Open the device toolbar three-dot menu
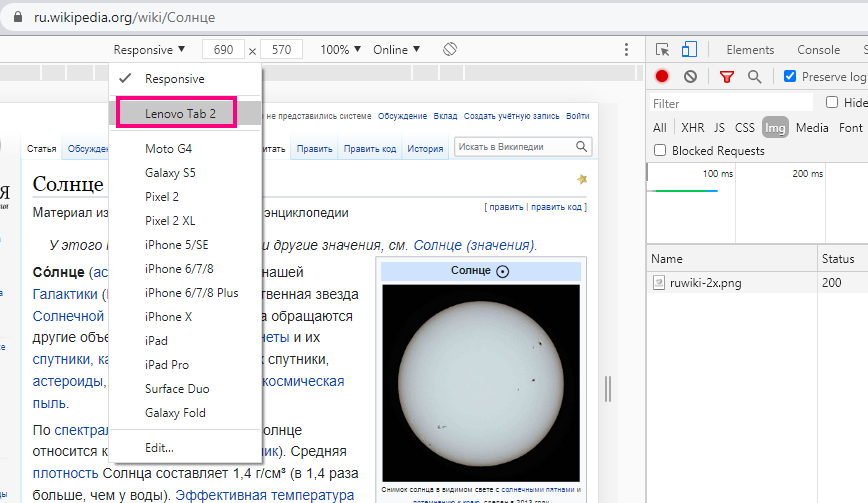 [626, 49]
